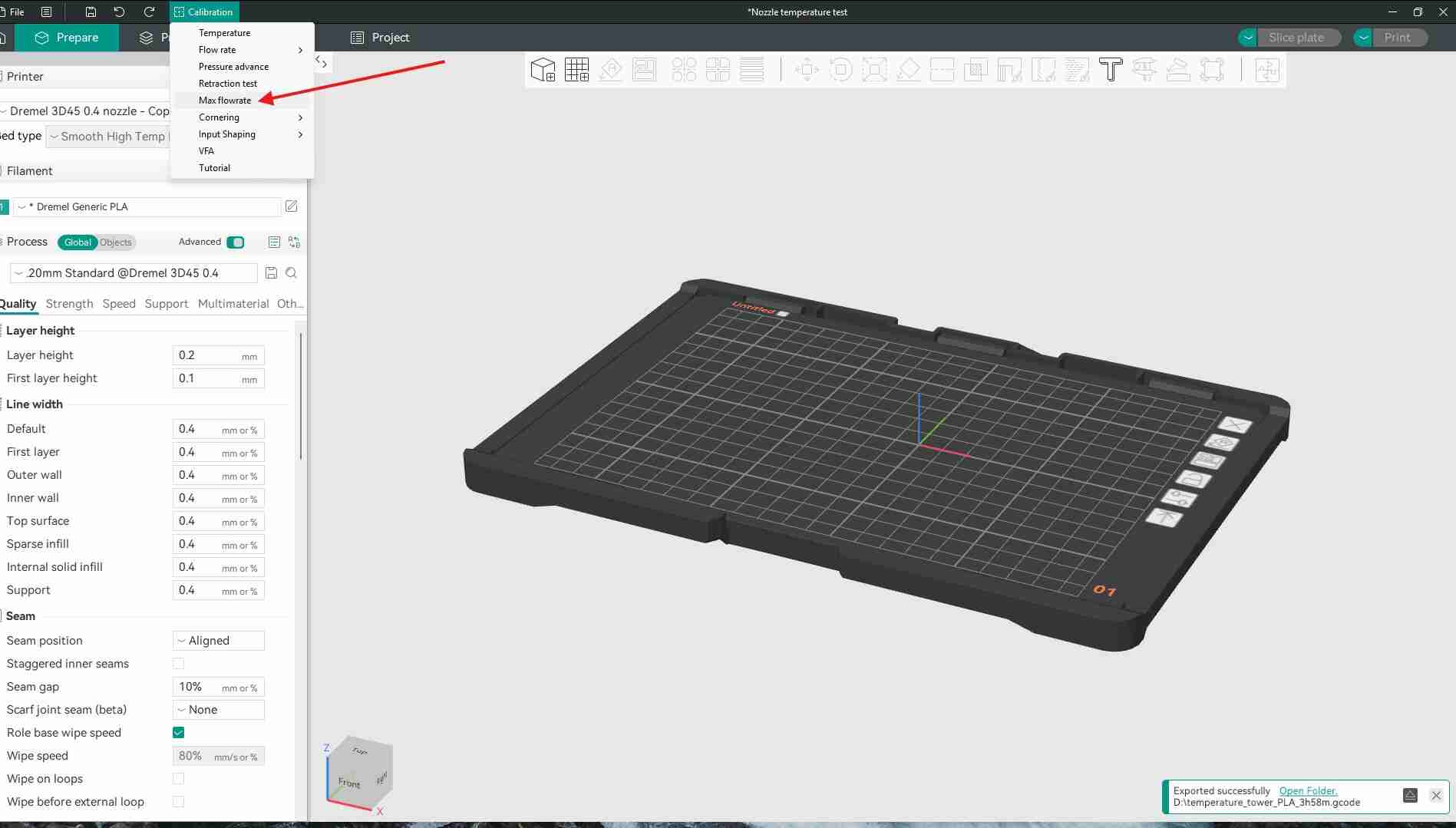Open the Dremel Generic PLA filament dropdown
This screenshot has width=1456, height=828.
(x=147, y=206)
